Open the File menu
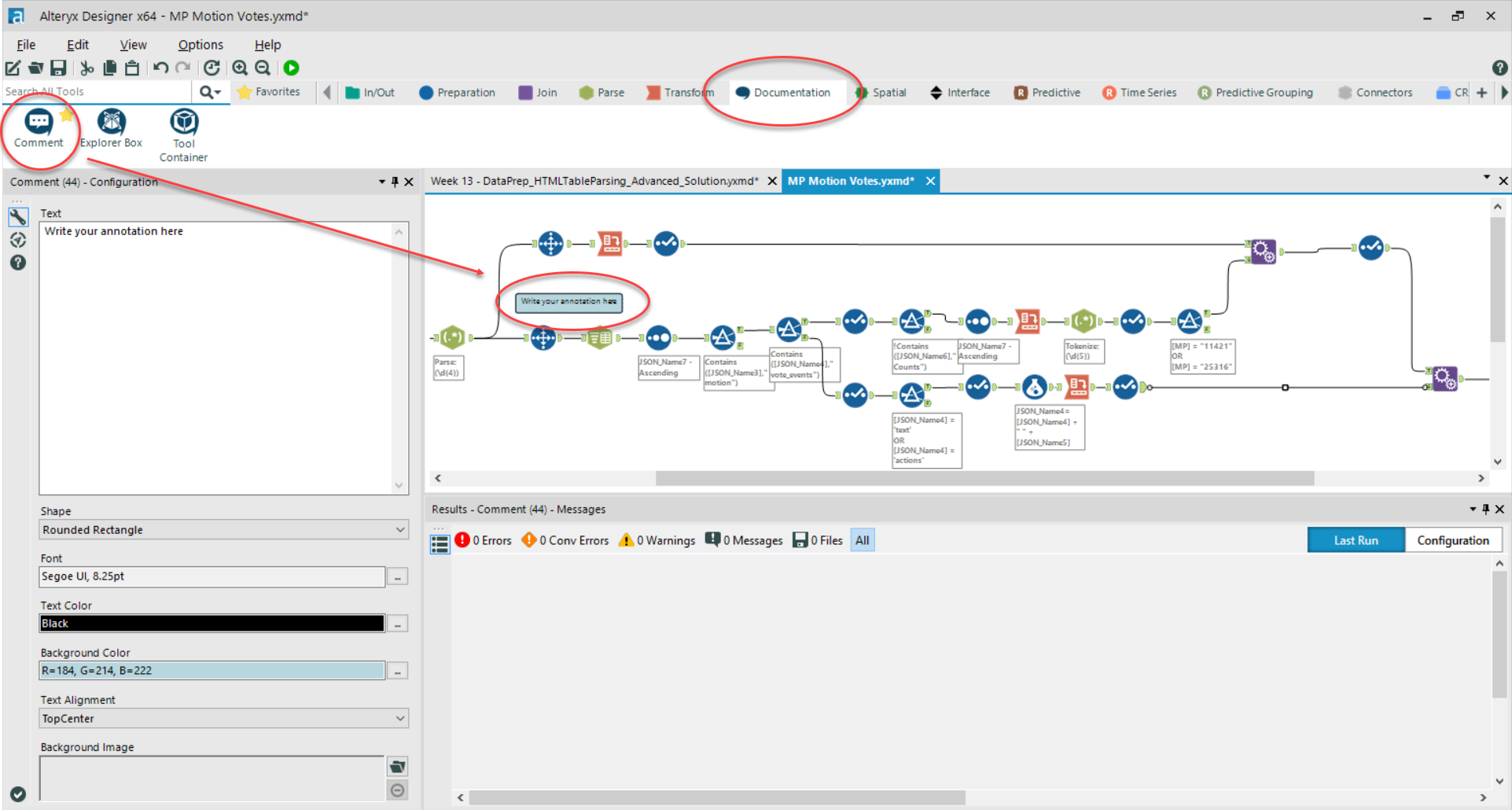The width and height of the screenshot is (1512, 810). click(x=26, y=45)
